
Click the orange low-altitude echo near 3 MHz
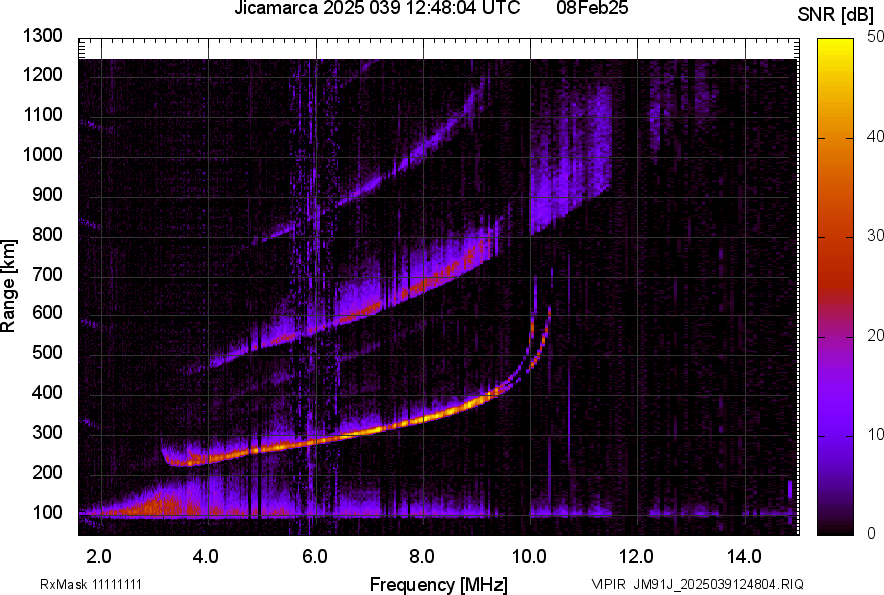(150, 506)
